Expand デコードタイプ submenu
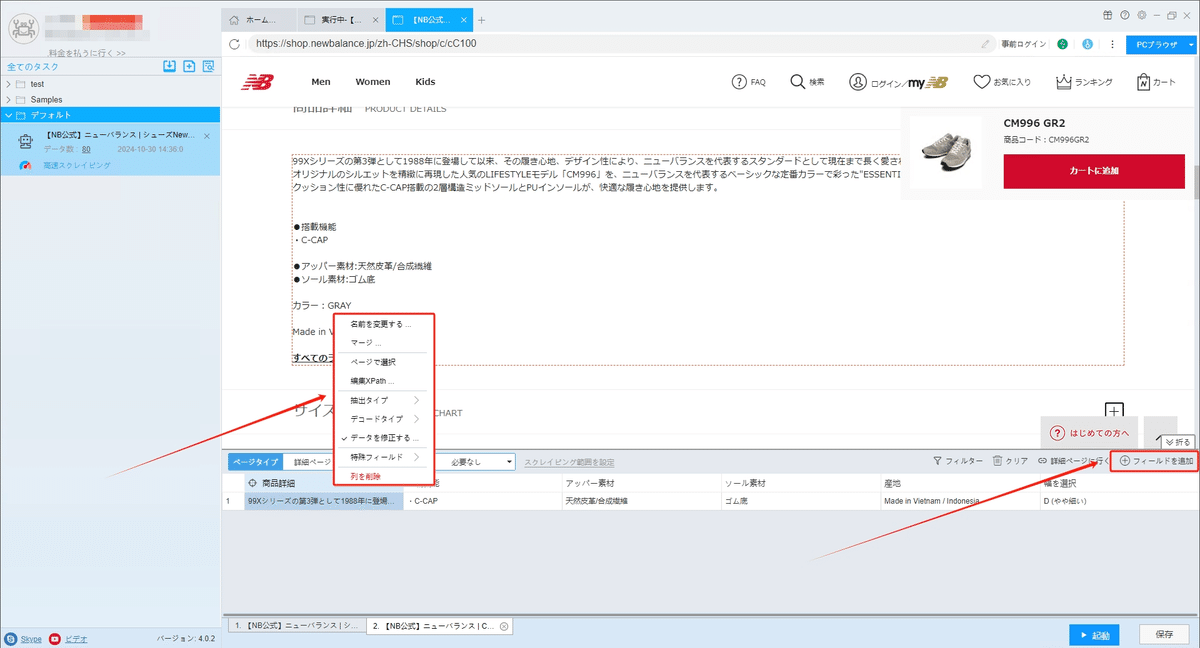This screenshot has height=648, width=1200. pyautogui.click(x=384, y=419)
